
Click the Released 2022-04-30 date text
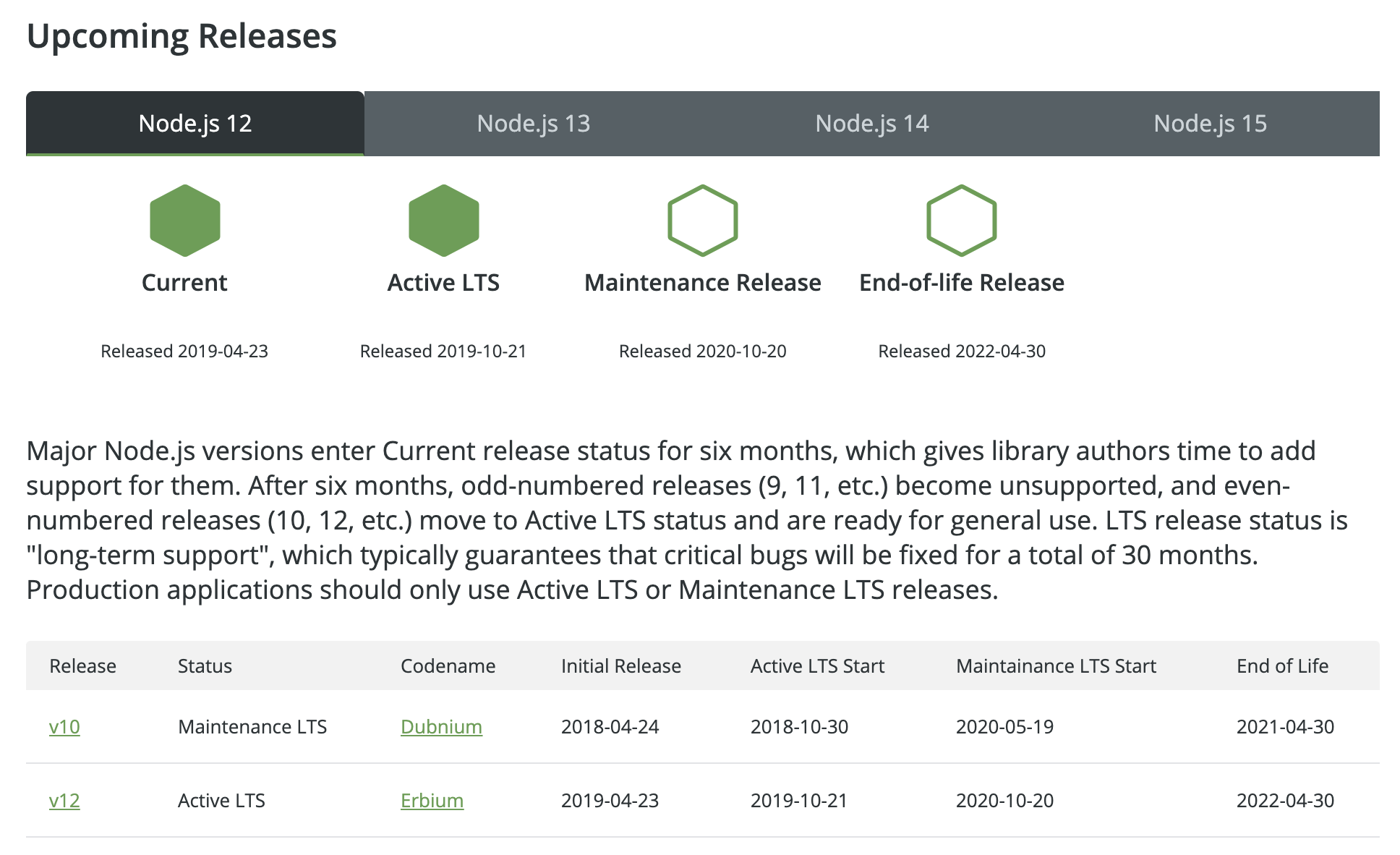[962, 351]
